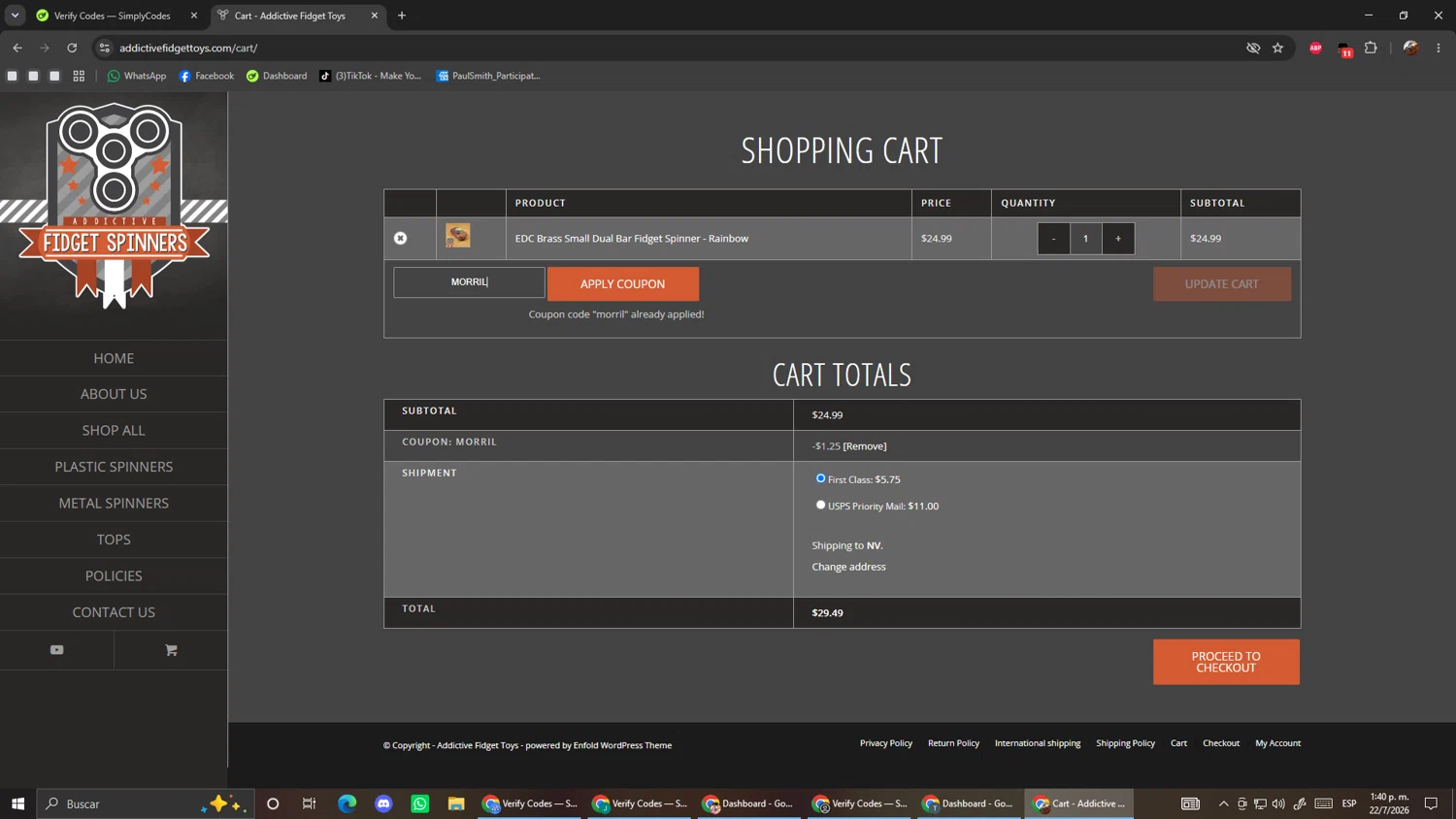Increase quantity with the plus button
Image resolution: width=1456 pixels, height=819 pixels.
coord(1118,239)
